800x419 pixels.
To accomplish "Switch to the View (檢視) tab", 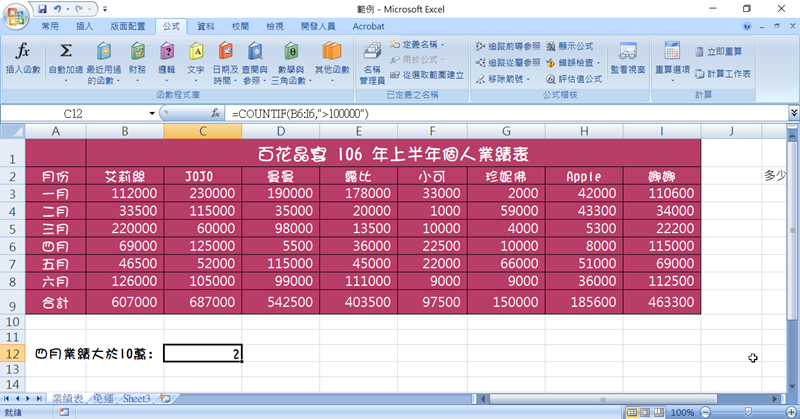I will click(x=274, y=26).
